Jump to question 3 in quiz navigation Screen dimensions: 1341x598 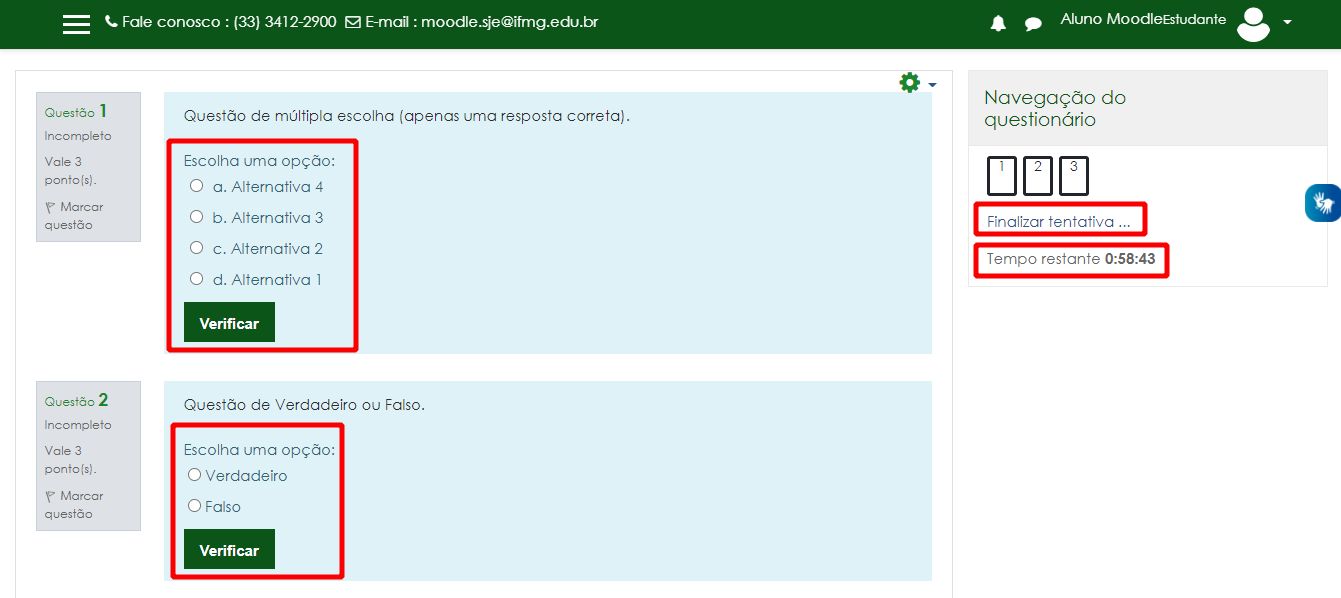1074,176
